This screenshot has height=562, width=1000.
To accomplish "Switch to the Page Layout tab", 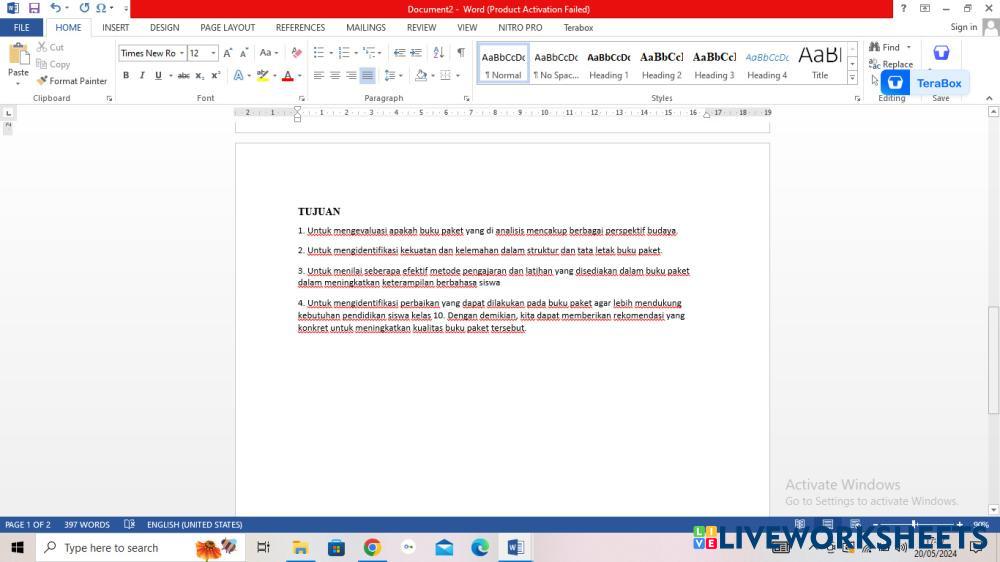I will point(227,28).
